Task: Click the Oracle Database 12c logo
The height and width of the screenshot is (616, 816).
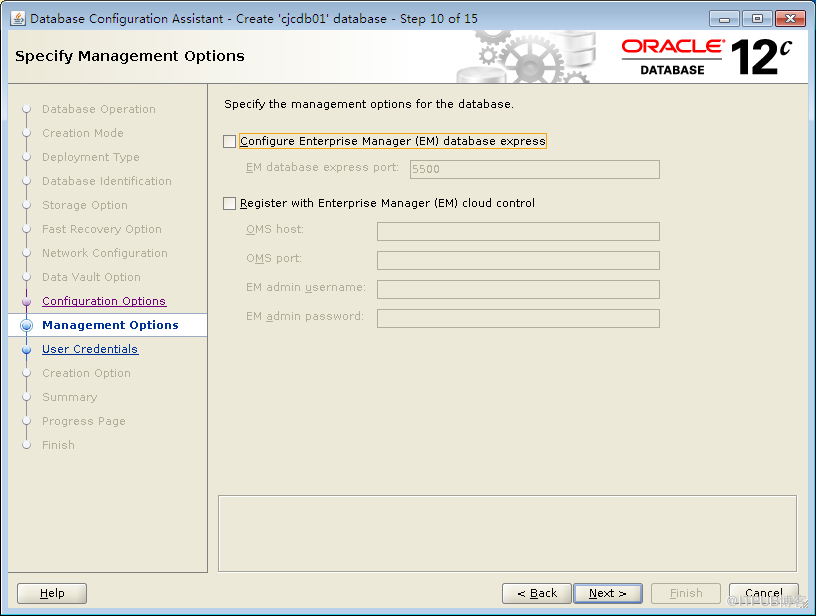Action: pyautogui.click(x=707, y=57)
